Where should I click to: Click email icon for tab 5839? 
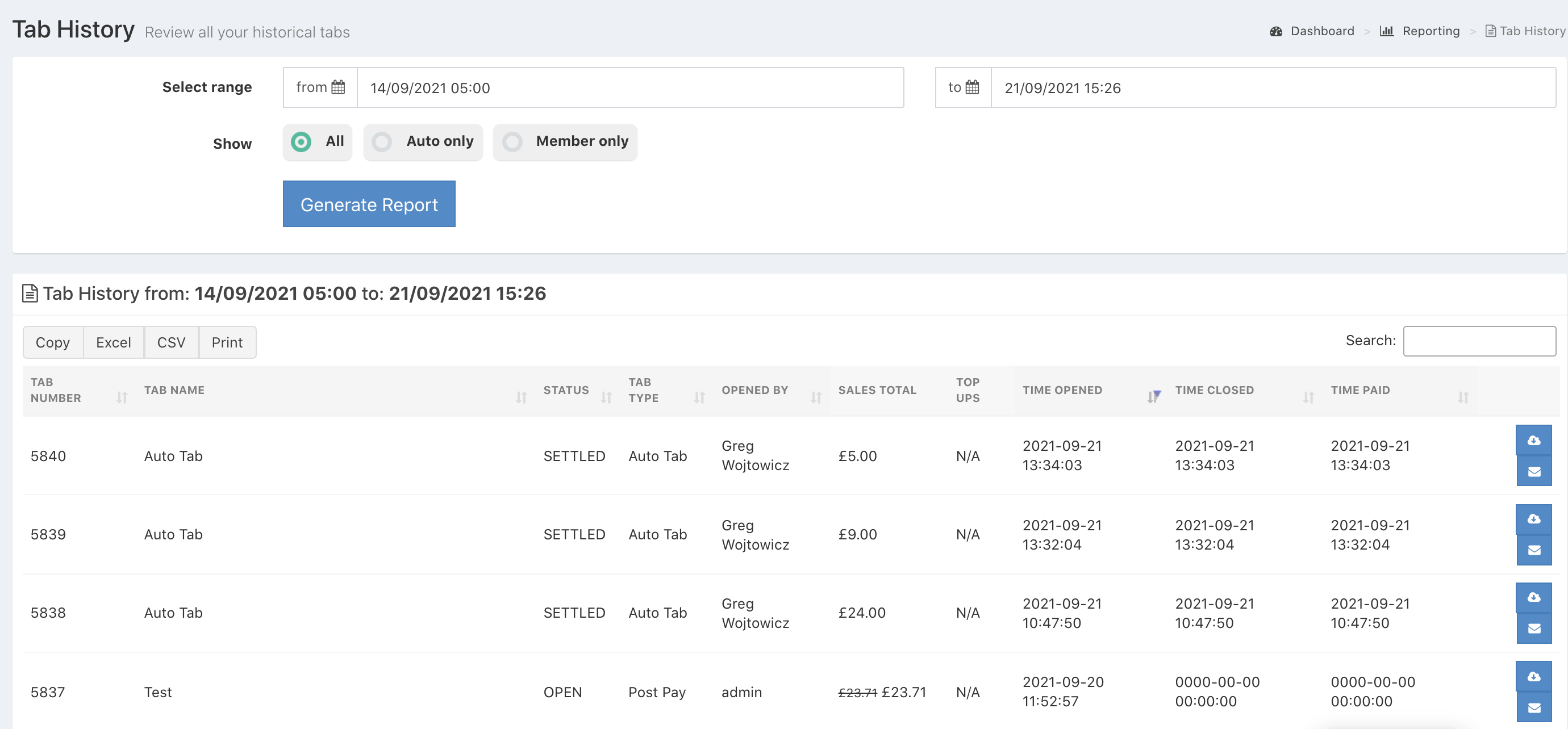[1533, 550]
